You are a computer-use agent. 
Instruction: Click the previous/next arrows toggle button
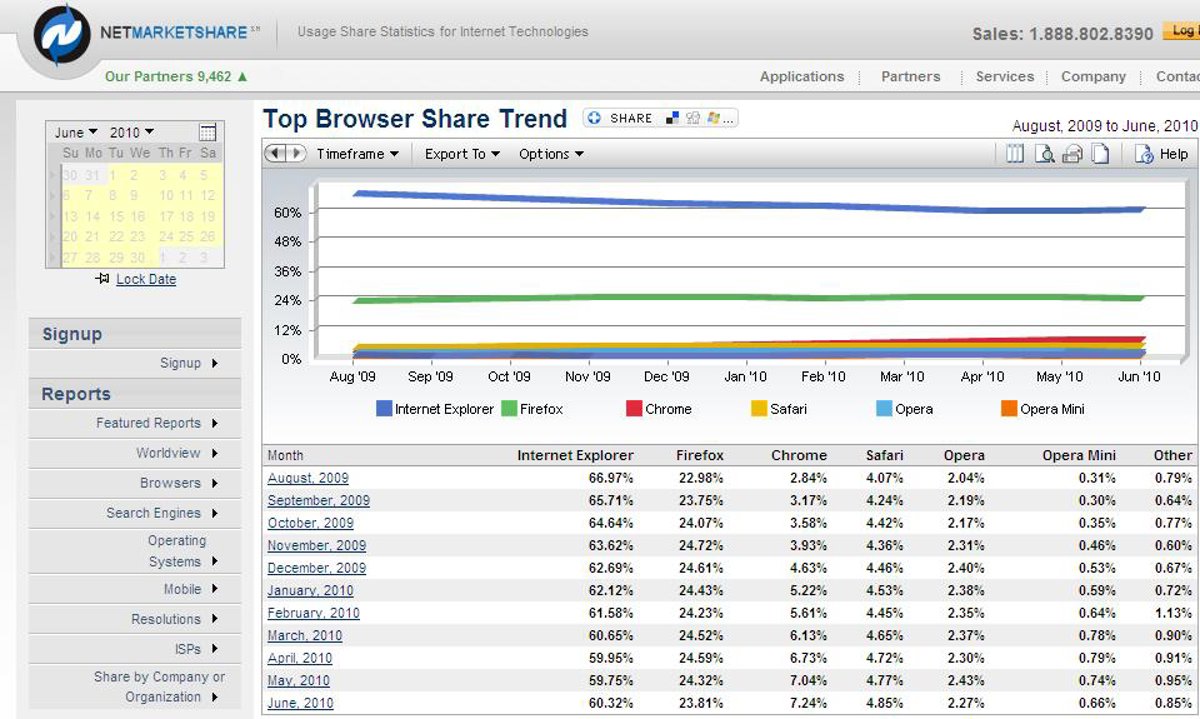285,154
